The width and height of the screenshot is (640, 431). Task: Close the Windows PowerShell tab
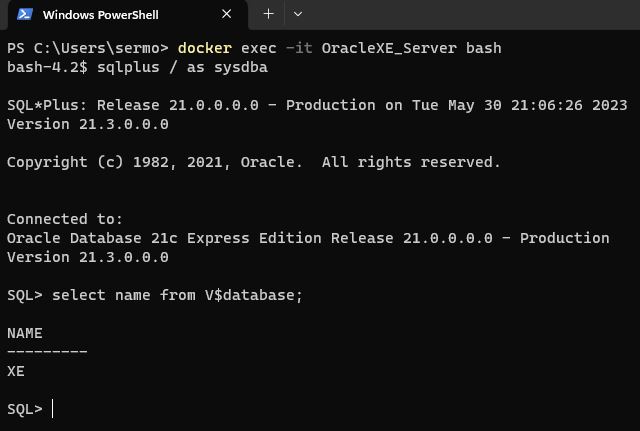(x=227, y=14)
